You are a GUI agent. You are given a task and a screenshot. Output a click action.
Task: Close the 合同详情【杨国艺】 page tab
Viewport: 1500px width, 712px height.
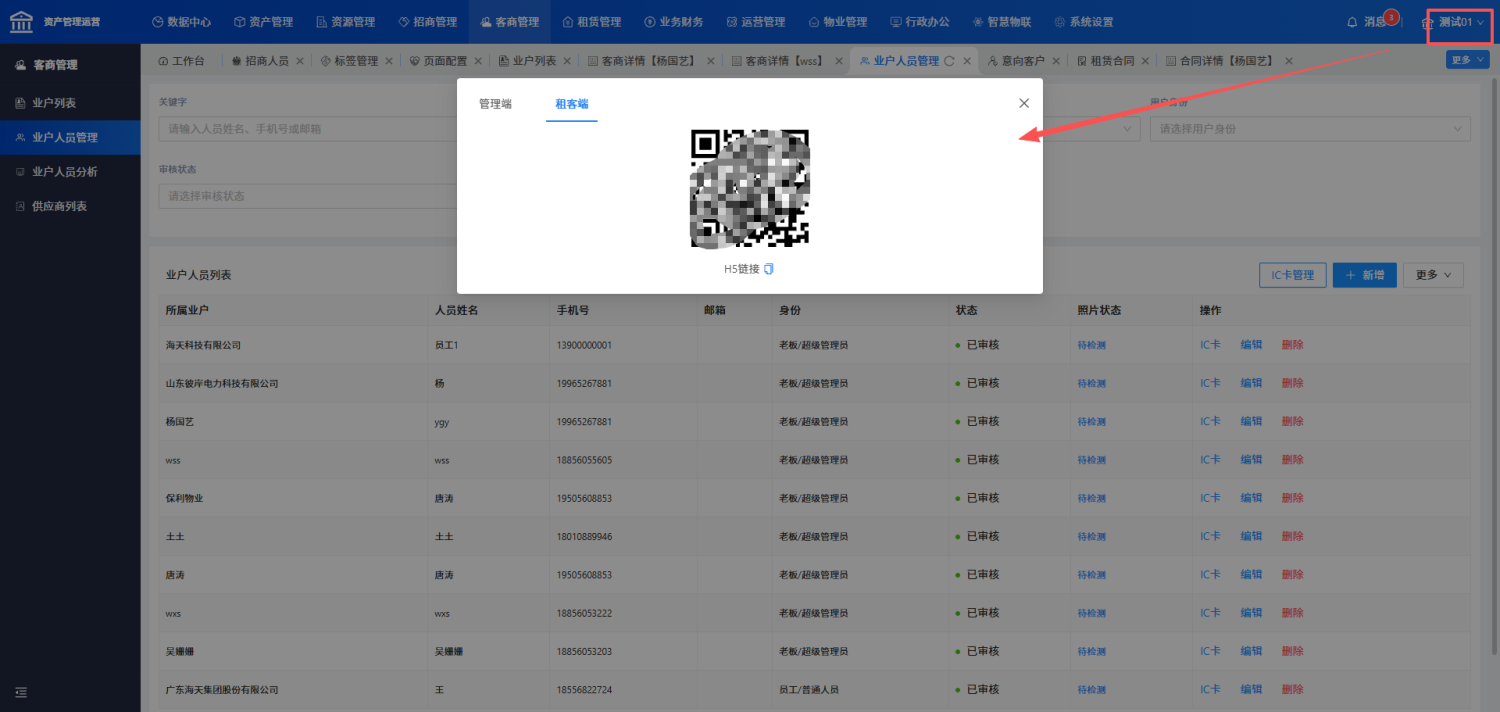pyautogui.click(x=1288, y=61)
